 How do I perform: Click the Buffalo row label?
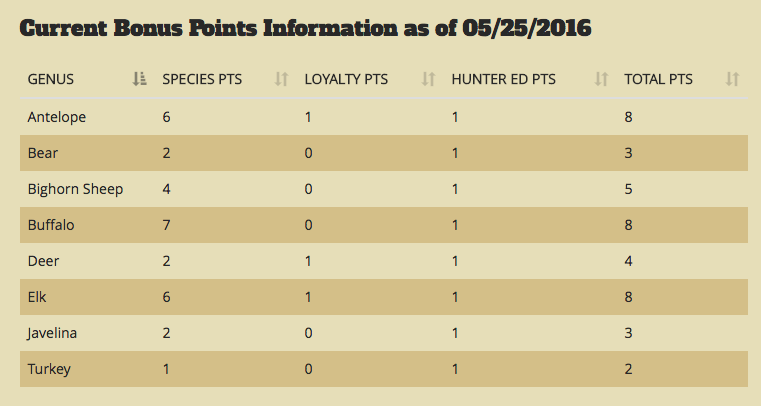tap(51, 225)
